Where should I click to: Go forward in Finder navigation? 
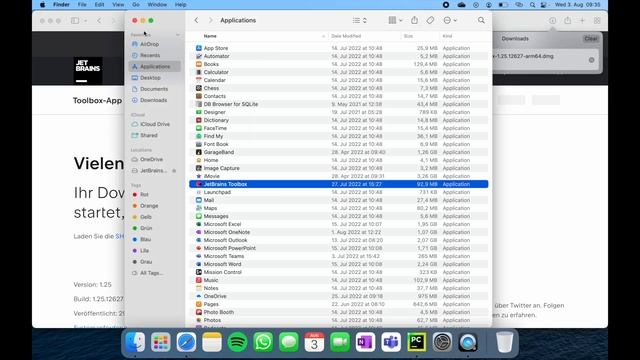click(x=210, y=20)
